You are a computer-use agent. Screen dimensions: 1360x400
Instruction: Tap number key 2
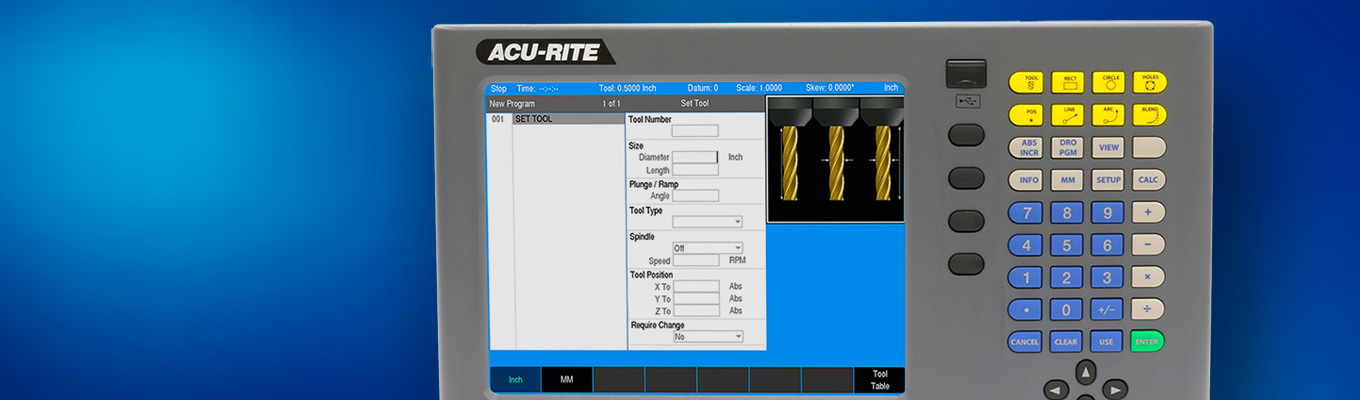click(1067, 277)
